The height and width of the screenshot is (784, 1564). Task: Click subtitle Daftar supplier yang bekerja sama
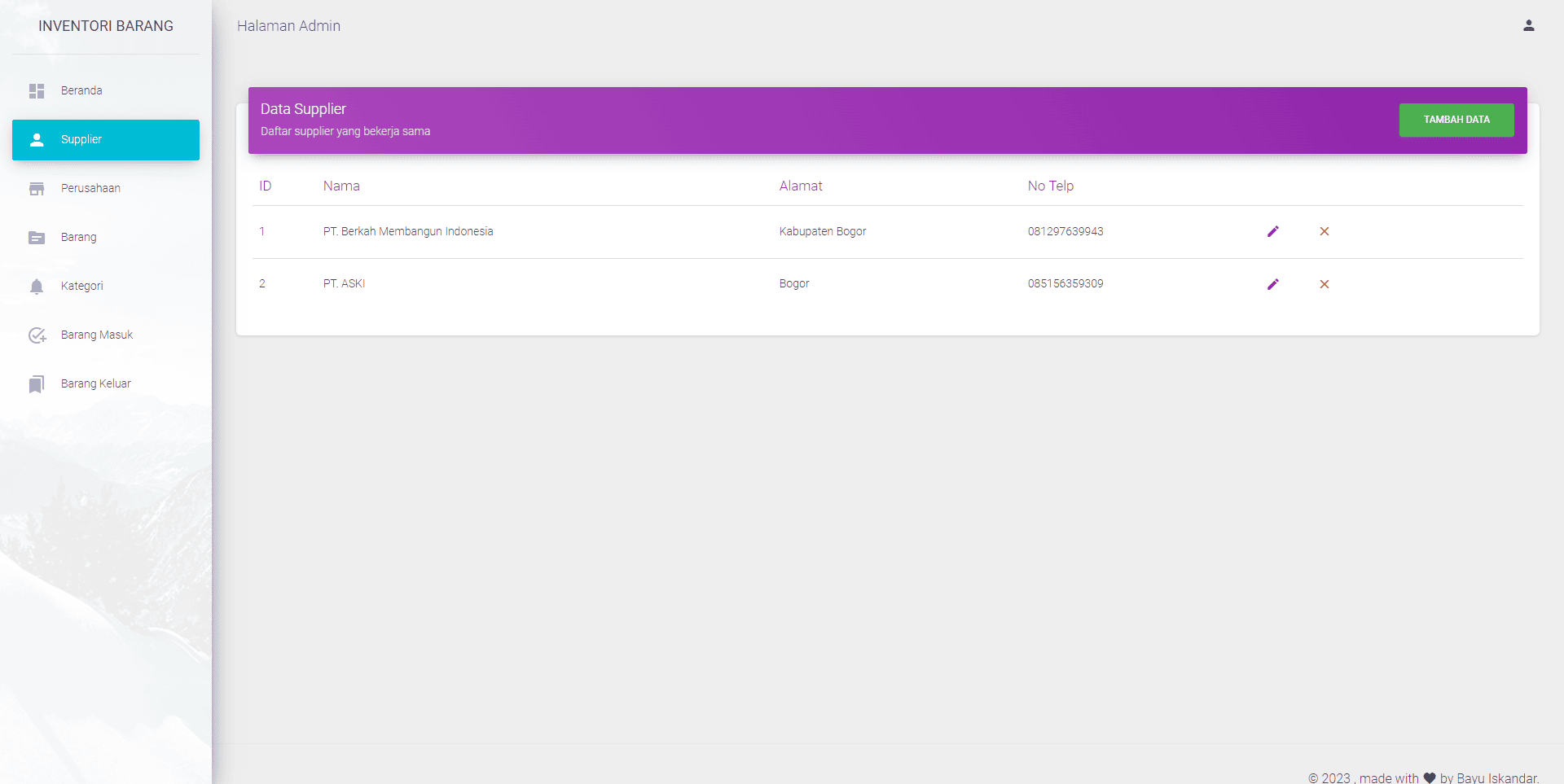point(345,131)
